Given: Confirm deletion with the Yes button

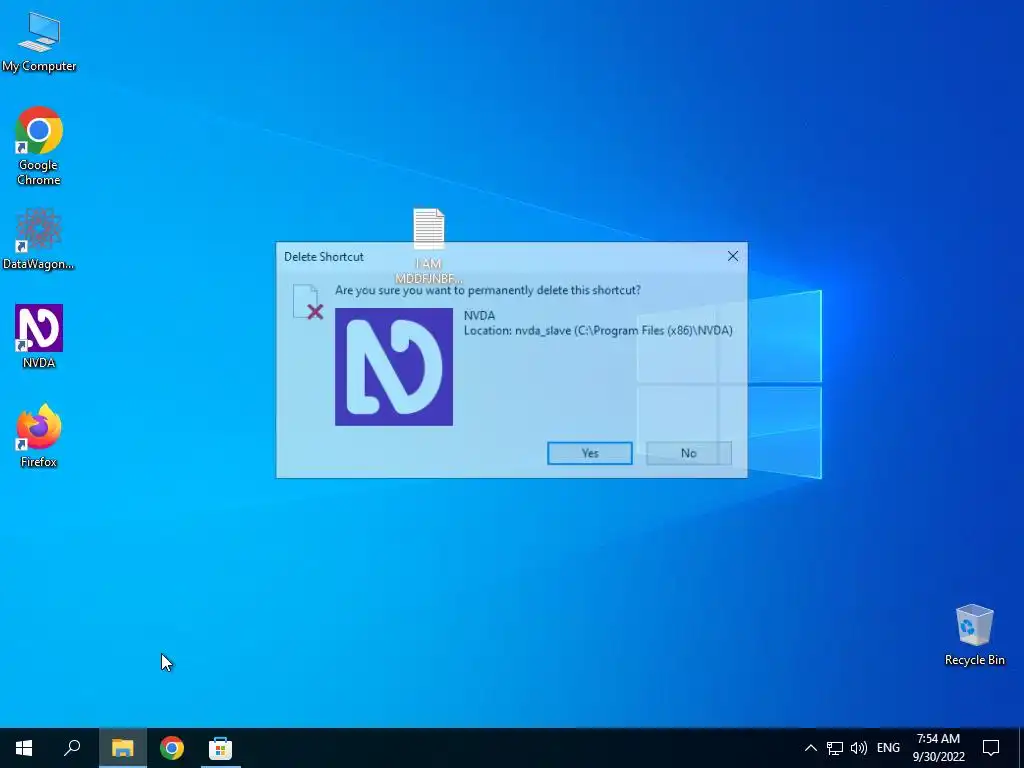Looking at the screenshot, I should click(x=590, y=453).
